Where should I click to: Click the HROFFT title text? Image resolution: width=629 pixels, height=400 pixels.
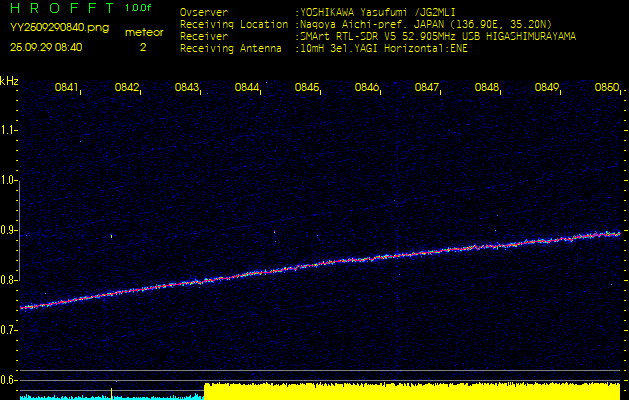click(60, 8)
